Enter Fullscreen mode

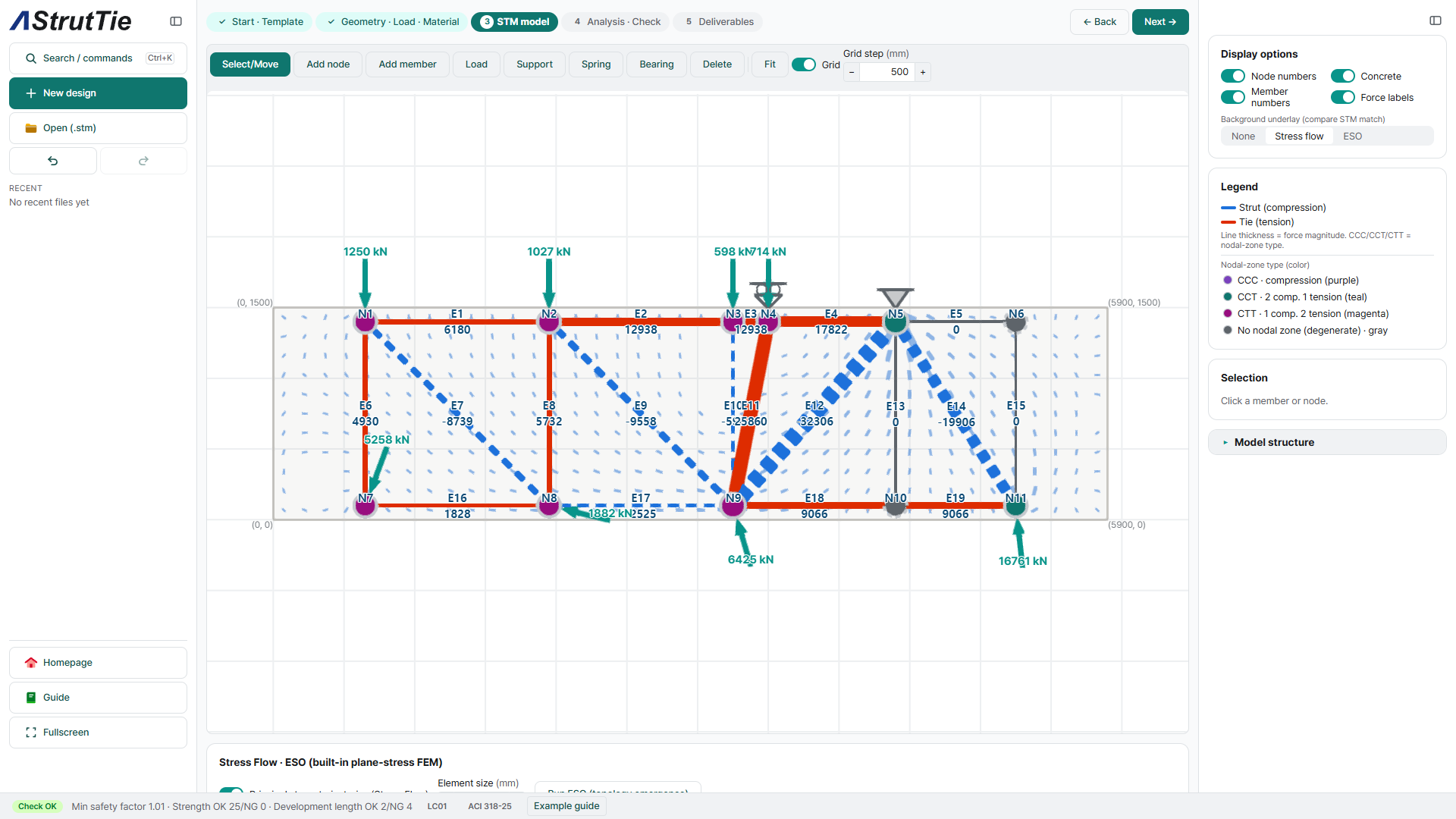98,733
